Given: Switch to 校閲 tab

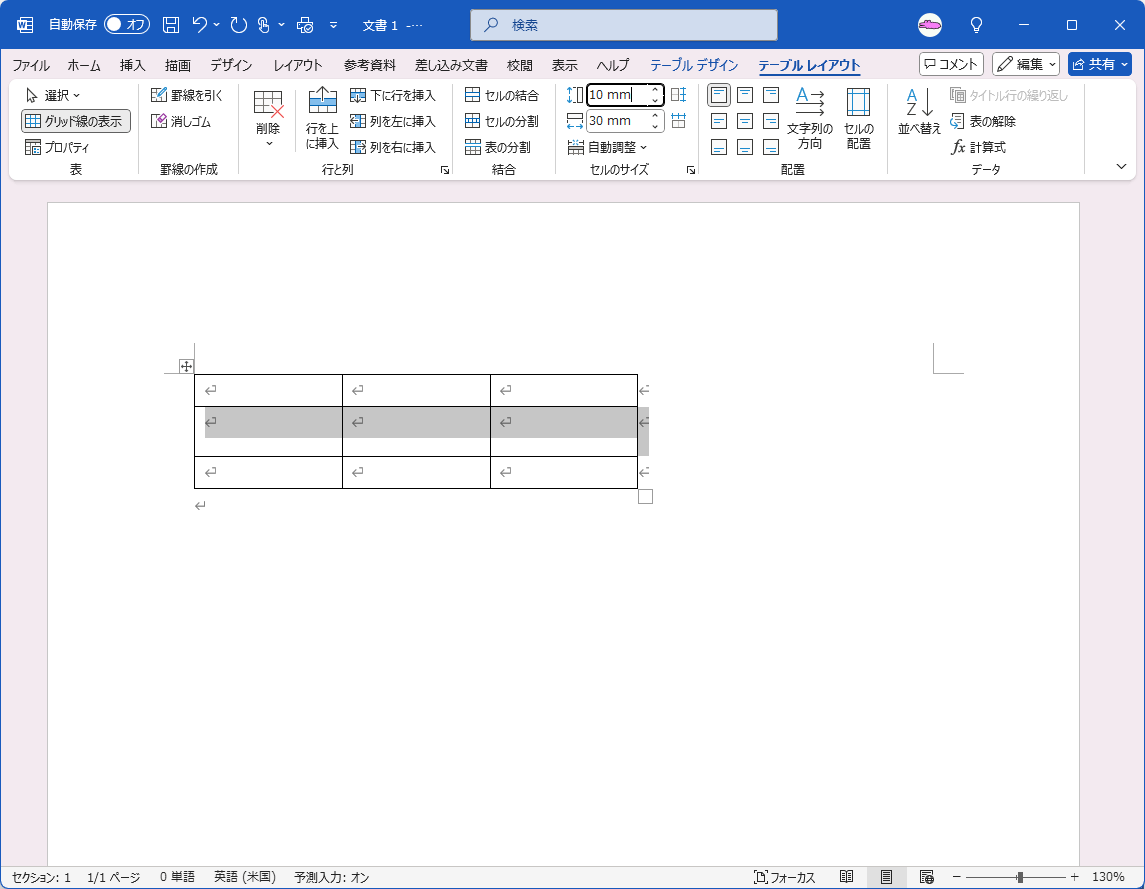Looking at the screenshot, I should pyautogui.click(x=519, y=65).
